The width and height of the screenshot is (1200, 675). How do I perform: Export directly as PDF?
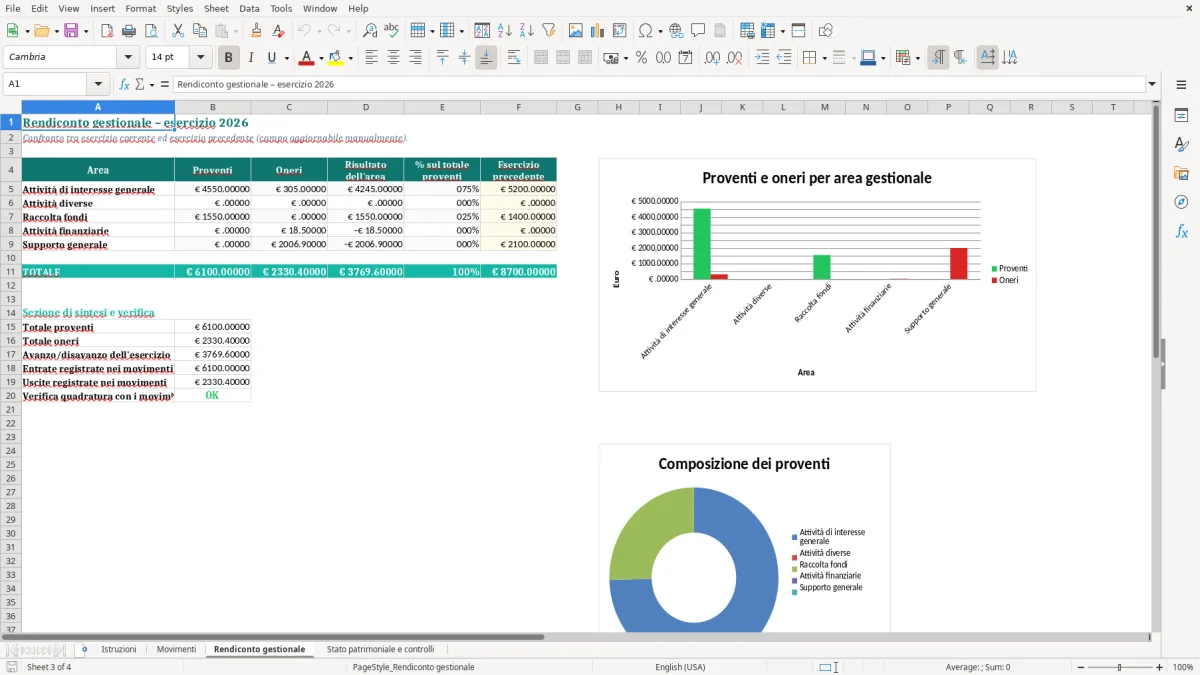107,31
